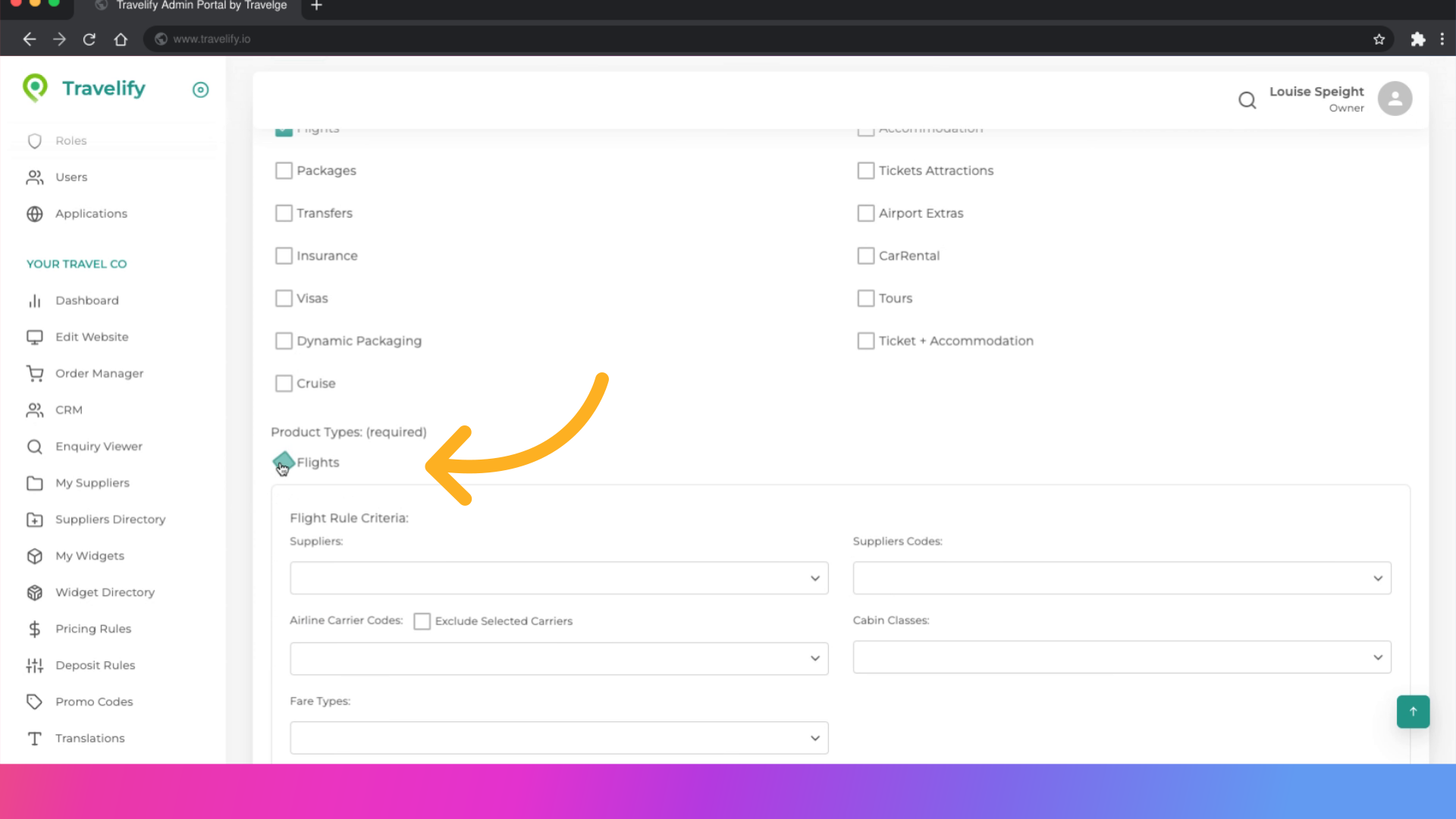The width and height of the screenshot is (1456, 819).
Task: Open the Fare Types dropdown
Action: (x=559, y=738)
